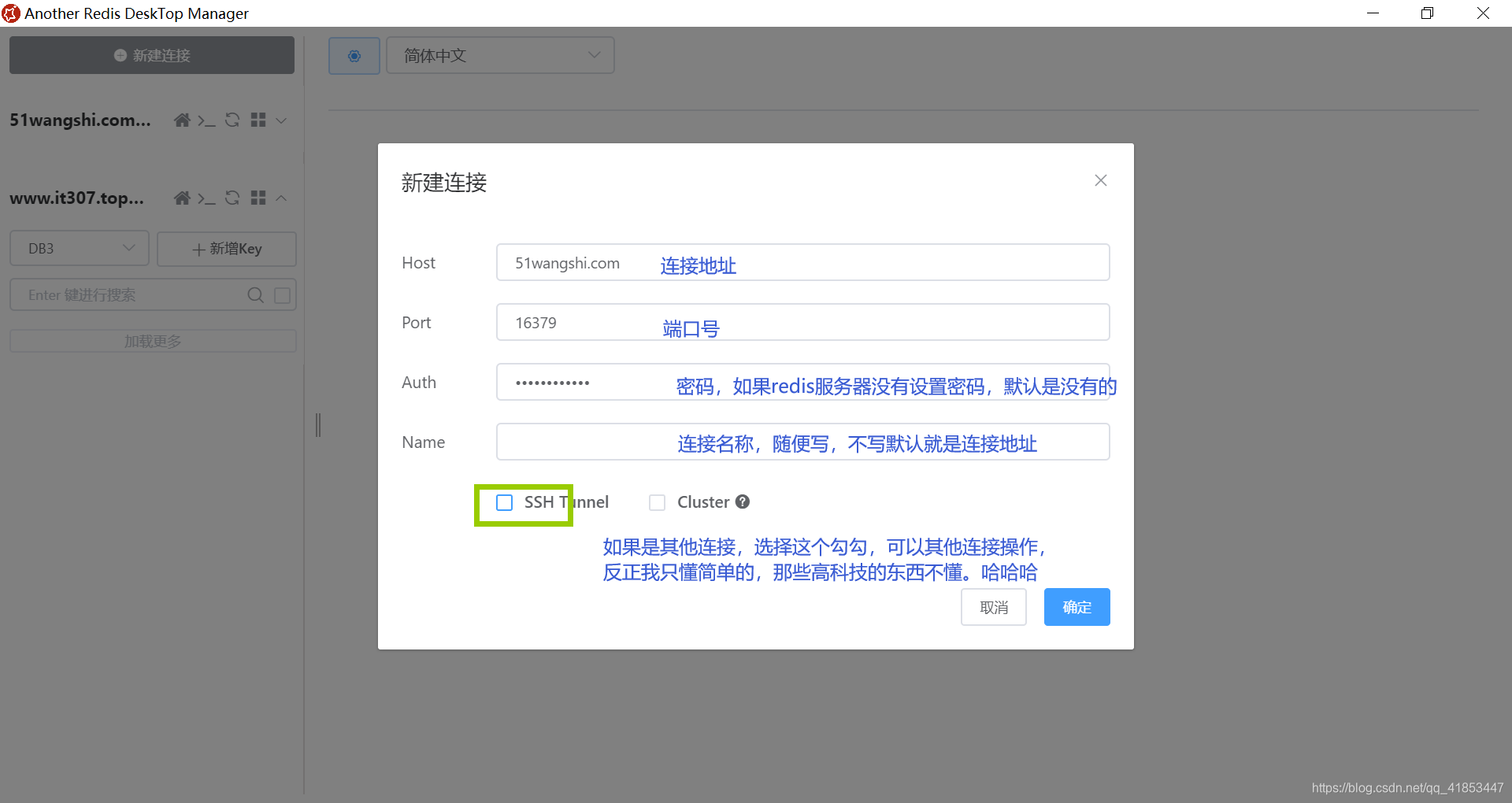
Task: Click the 加载更多 button
Action: coord(153,342)
